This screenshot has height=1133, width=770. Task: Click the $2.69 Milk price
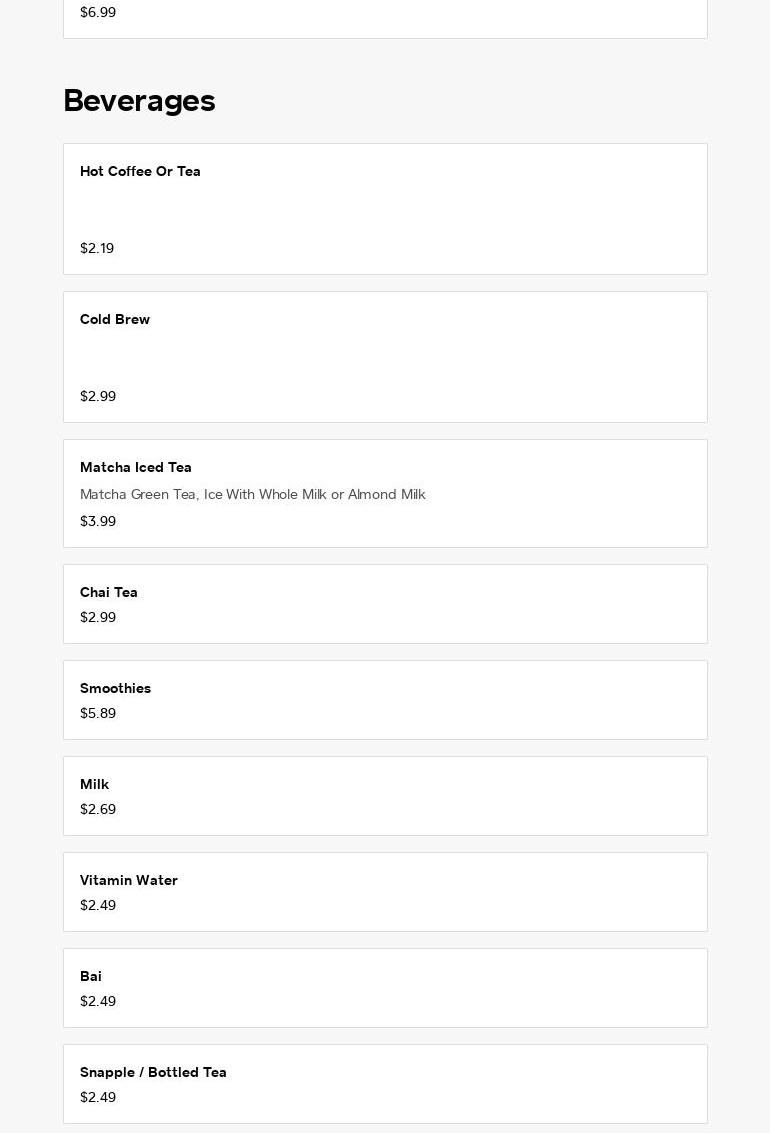98,810
